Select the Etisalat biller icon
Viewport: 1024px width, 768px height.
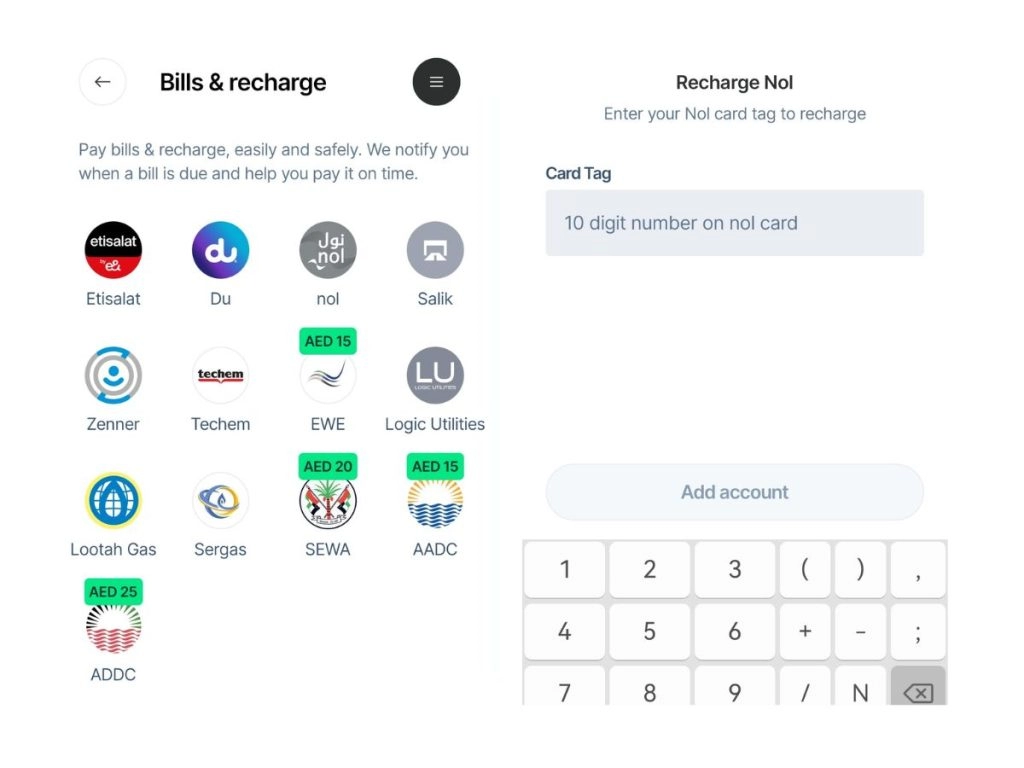[x=113, y=250]
